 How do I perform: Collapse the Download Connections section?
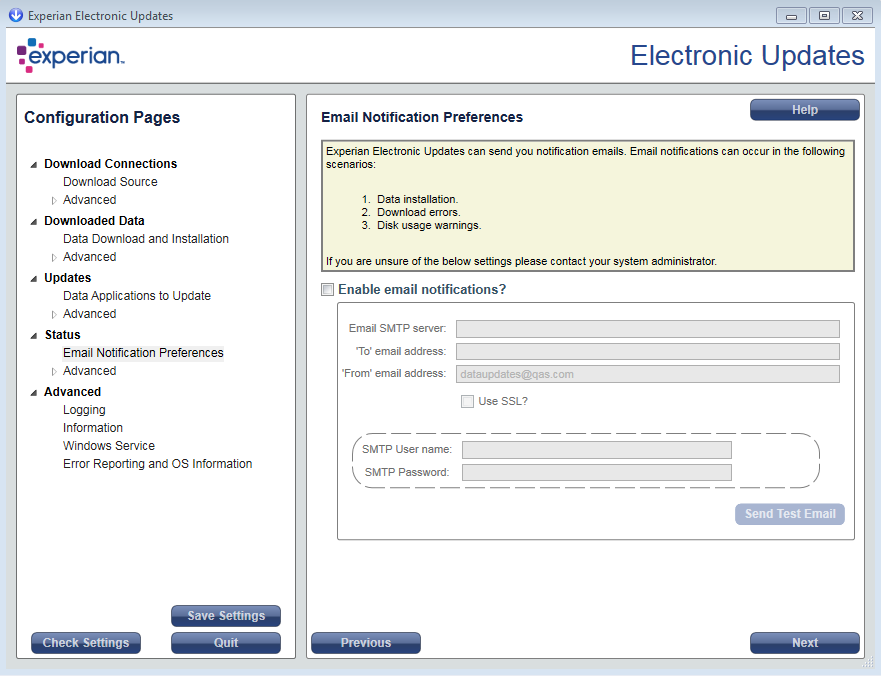click(x=34, y=165)
